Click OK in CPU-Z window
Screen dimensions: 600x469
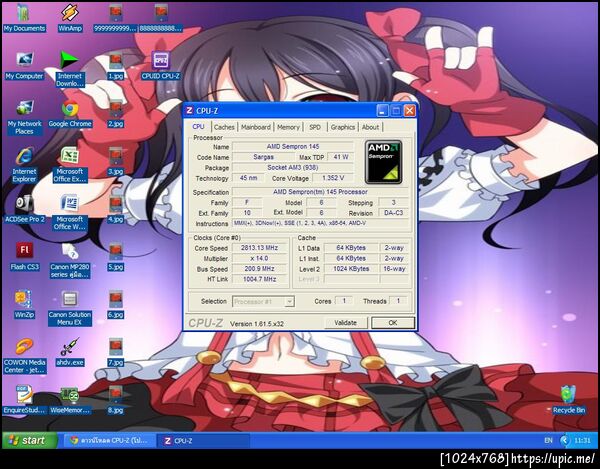tap(393, 323)
